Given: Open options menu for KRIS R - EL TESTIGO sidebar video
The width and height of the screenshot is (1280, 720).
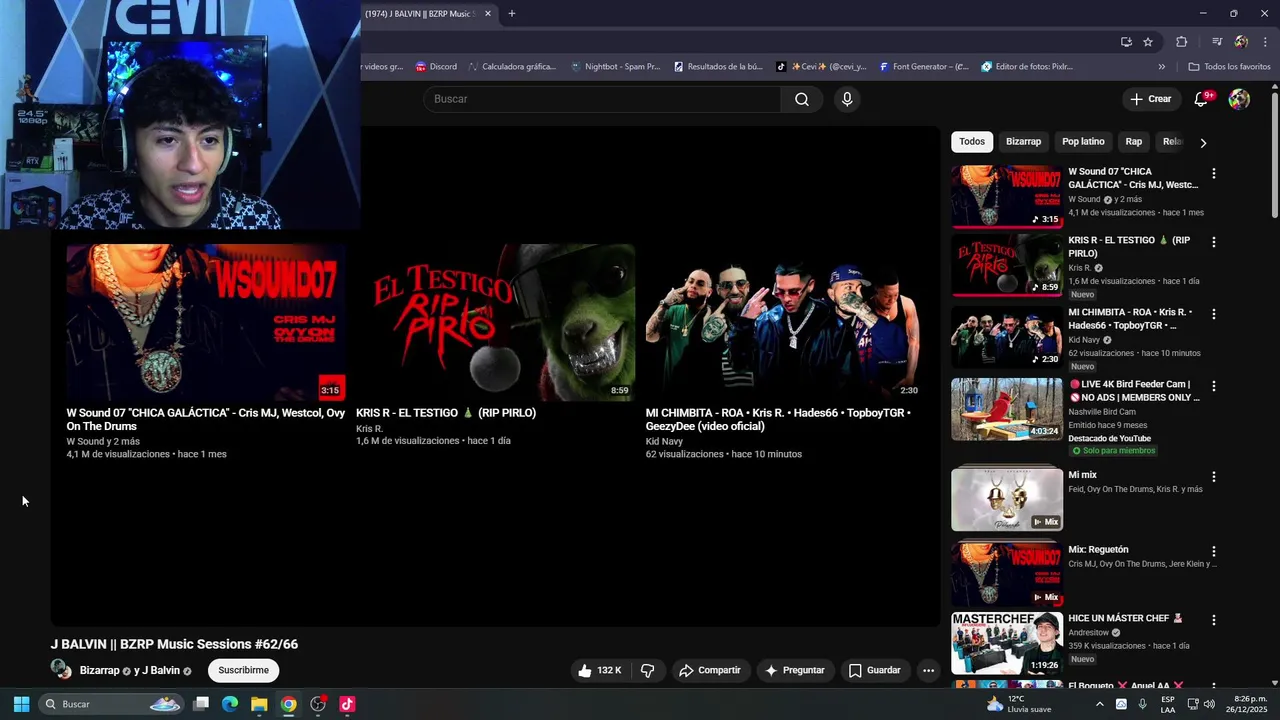Looking at the screenshot, I should [x=1214, y=242].
